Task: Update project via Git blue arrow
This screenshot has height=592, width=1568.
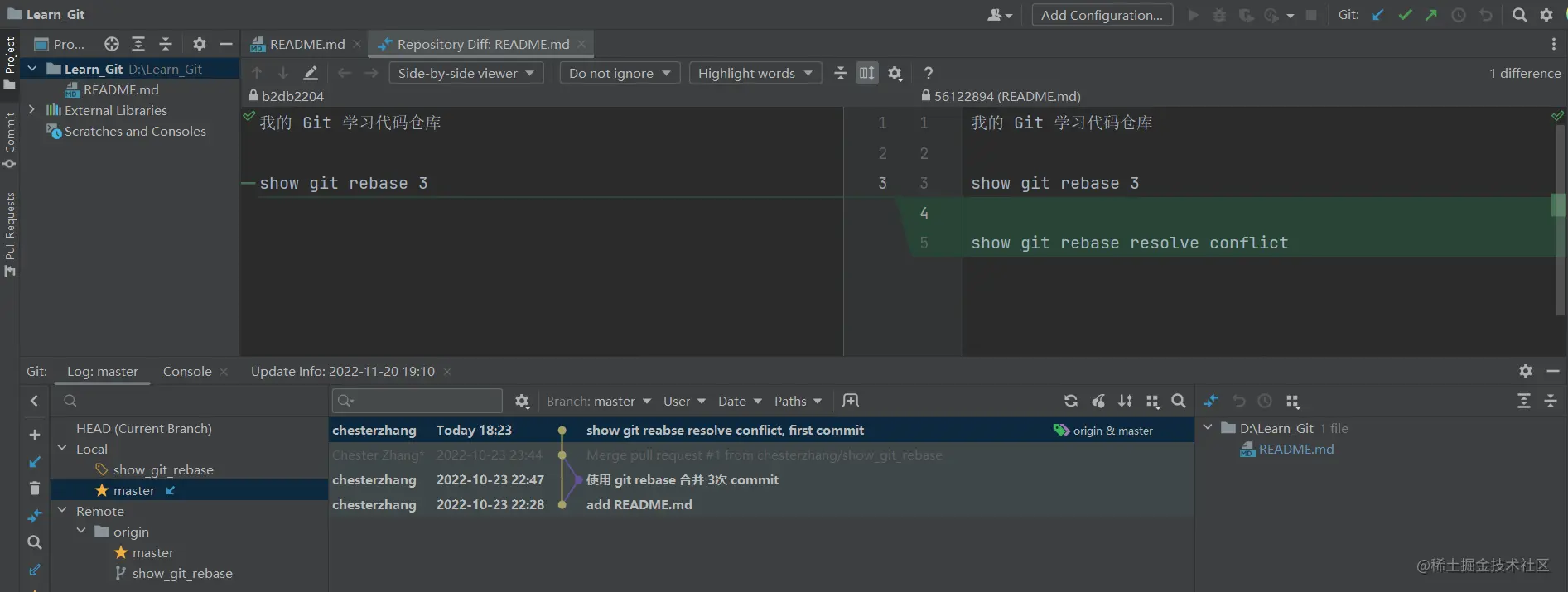Action: point(1377,15)
